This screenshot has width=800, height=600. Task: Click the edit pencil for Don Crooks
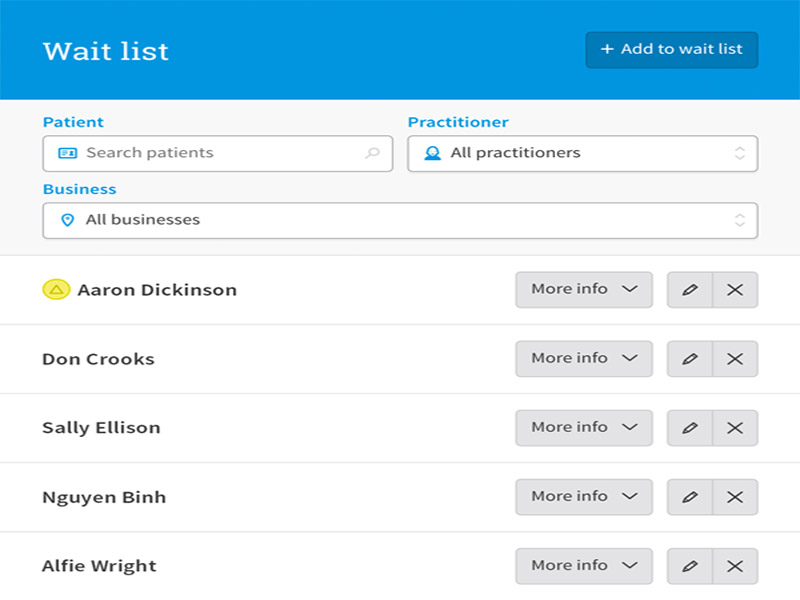point(690,359)
